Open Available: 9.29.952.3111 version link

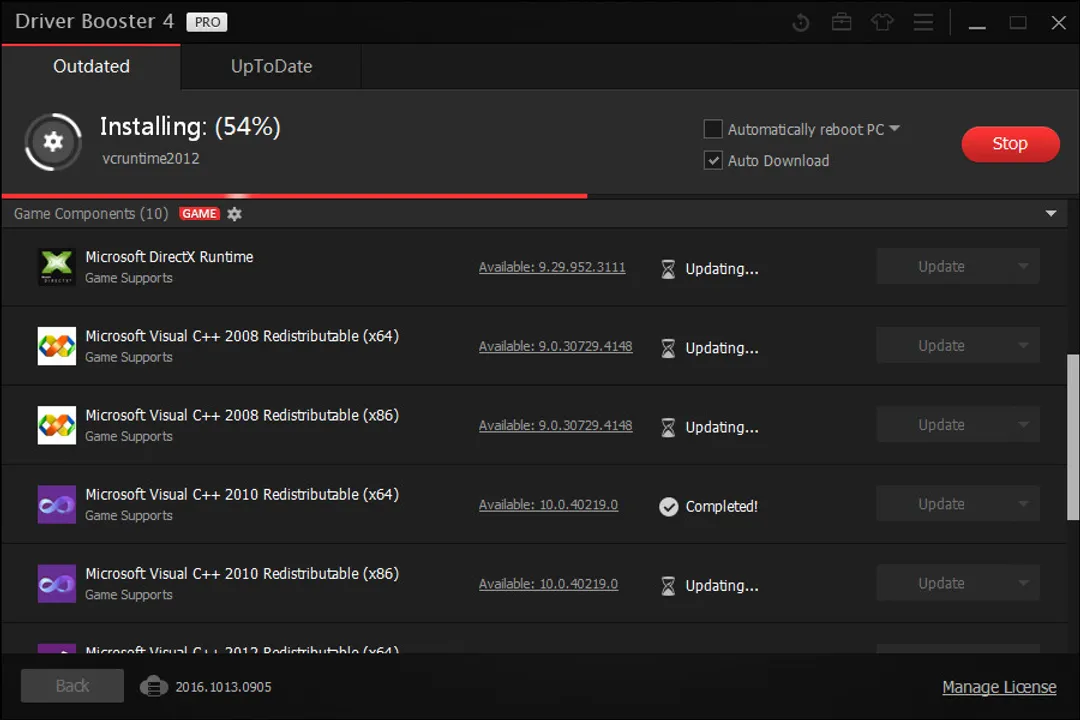pyautogui.click(x=552, y=267)
